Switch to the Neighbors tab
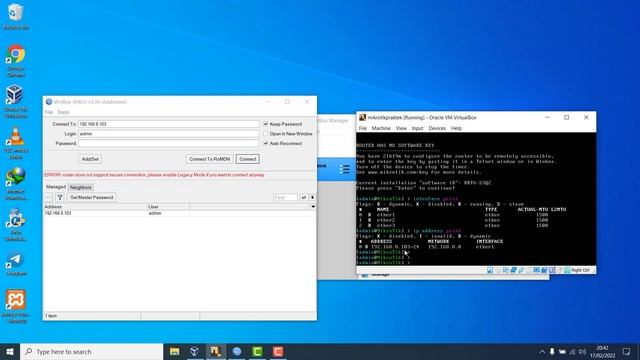The height and width of the screenshot is (360, 640). tap(80, 187)
